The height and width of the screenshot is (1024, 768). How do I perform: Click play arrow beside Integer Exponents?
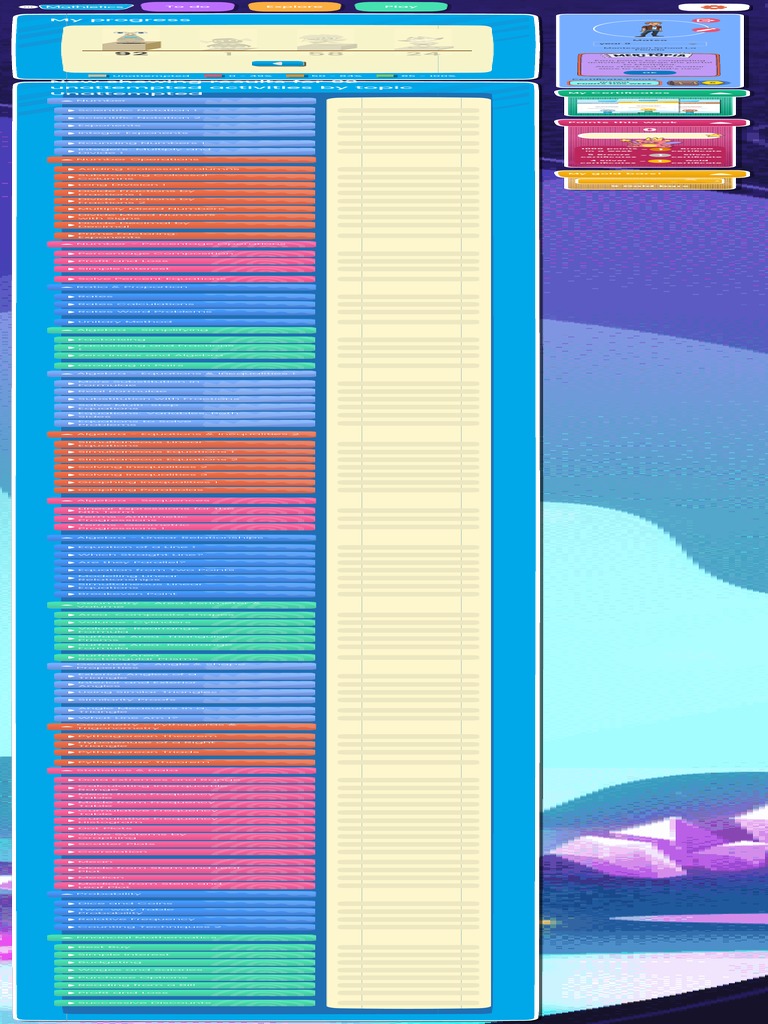(71, 133)
